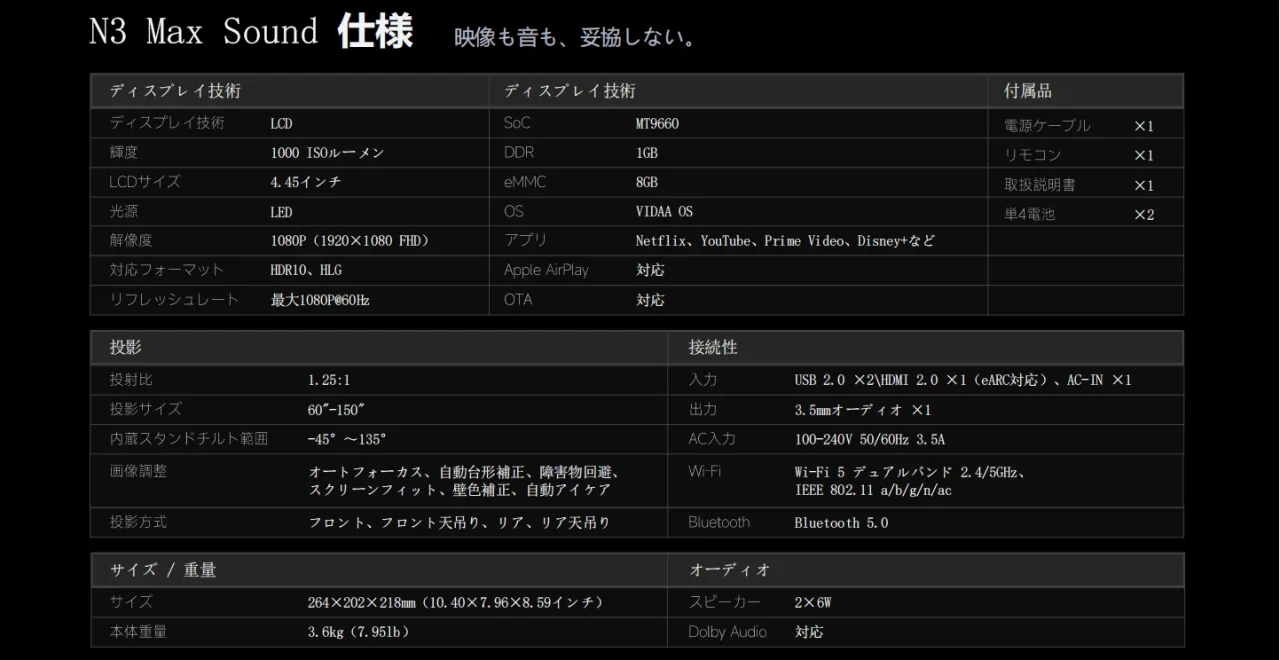Click the 'N3 Max Sound 仕様' title
This screenshot has width=1280, height=660.
251,31
